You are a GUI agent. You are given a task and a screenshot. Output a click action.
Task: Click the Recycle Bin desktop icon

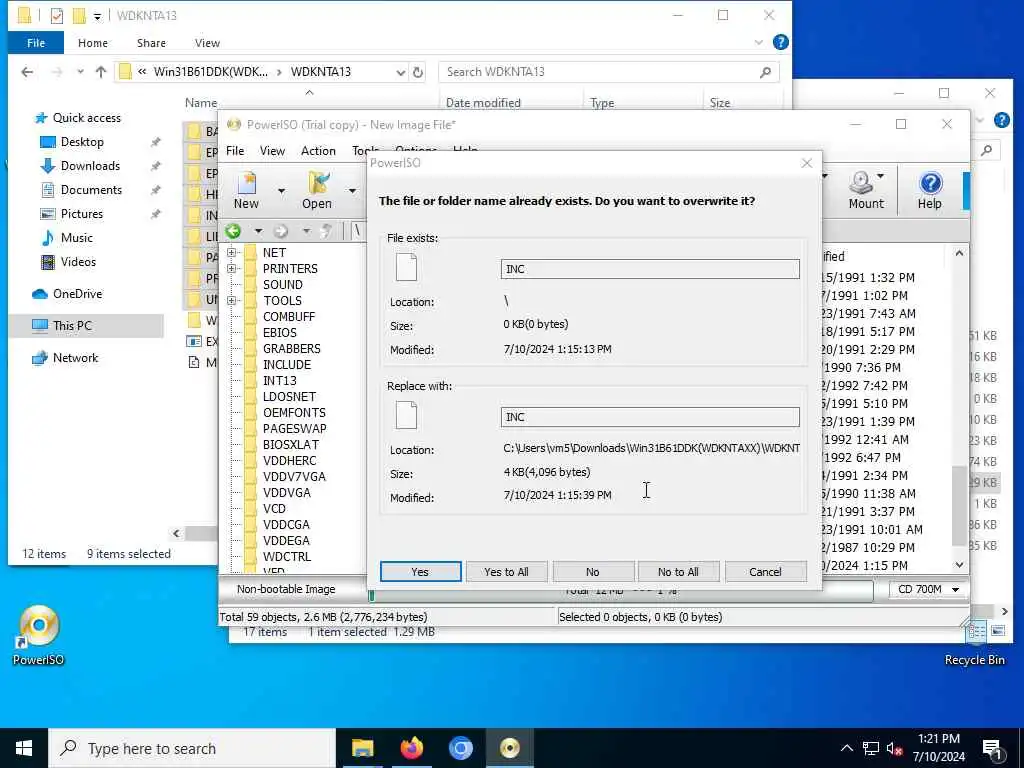[x=974, y=642]
